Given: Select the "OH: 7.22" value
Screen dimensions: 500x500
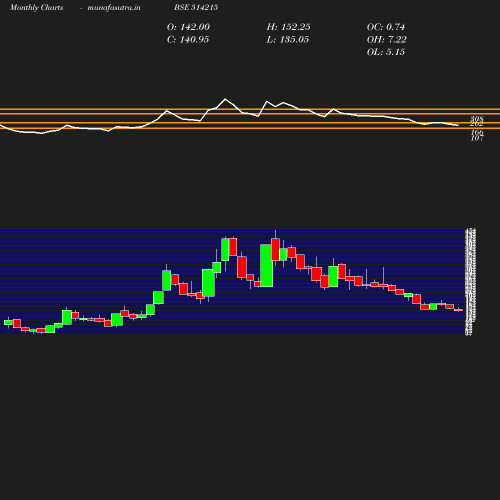Looking at the screenshot, I should click(x=387, y=40).
